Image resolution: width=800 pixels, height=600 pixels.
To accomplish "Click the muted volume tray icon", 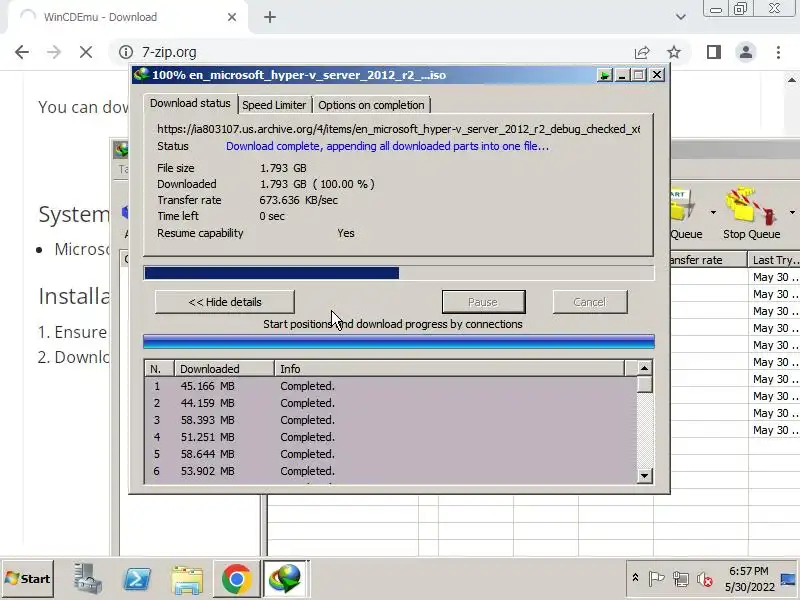I will [x=705, y=579].
